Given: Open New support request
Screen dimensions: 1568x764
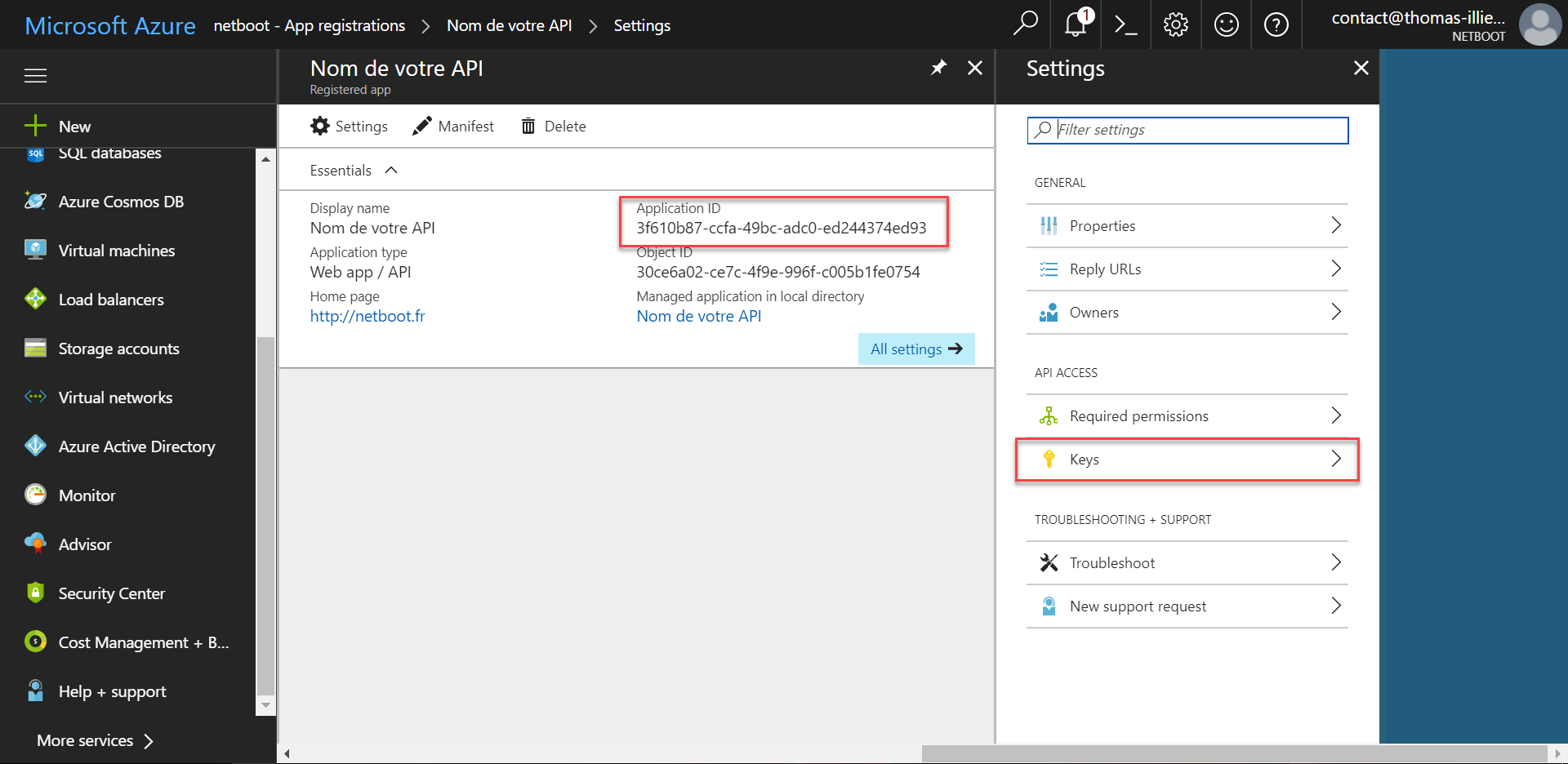Looking at the screenshot, I should tap(1187, 606).
